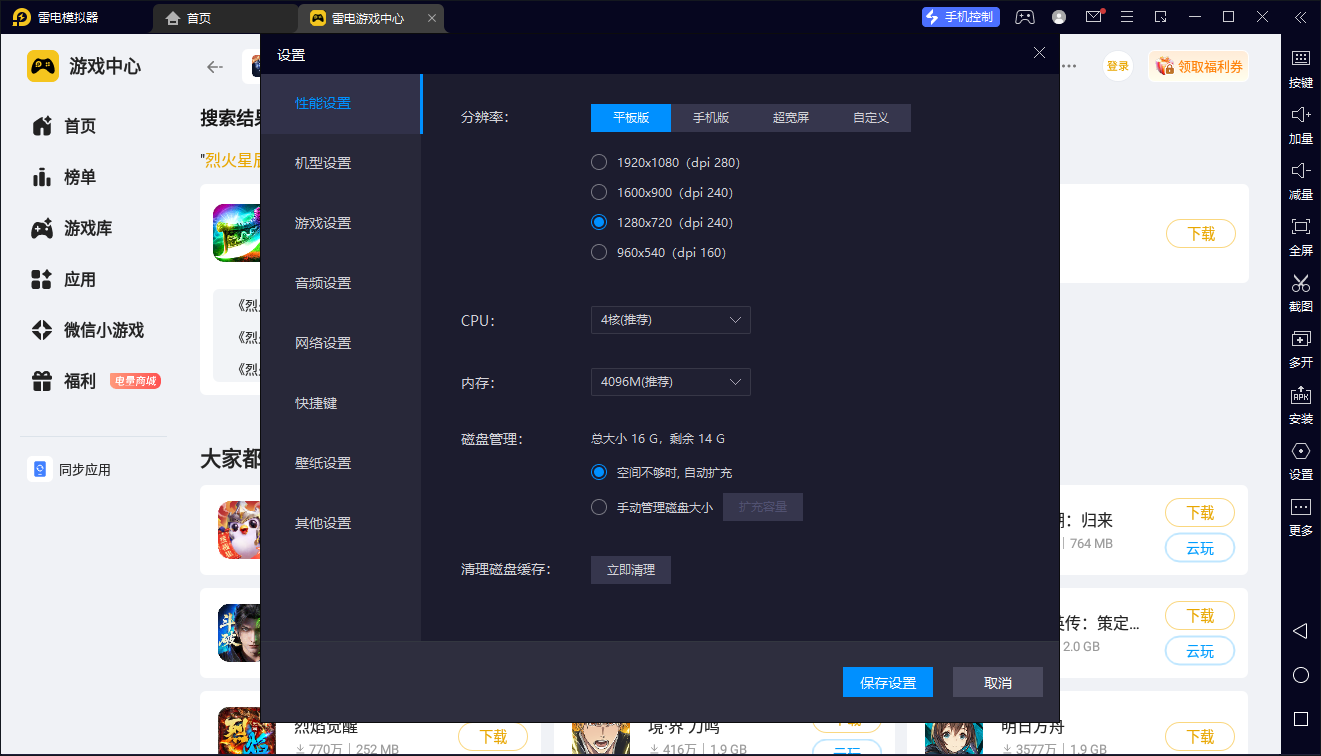Click 云玩 beside the 764 MB game
The height and width of the screenshot is (756, 1321).
click(1200, 548)
